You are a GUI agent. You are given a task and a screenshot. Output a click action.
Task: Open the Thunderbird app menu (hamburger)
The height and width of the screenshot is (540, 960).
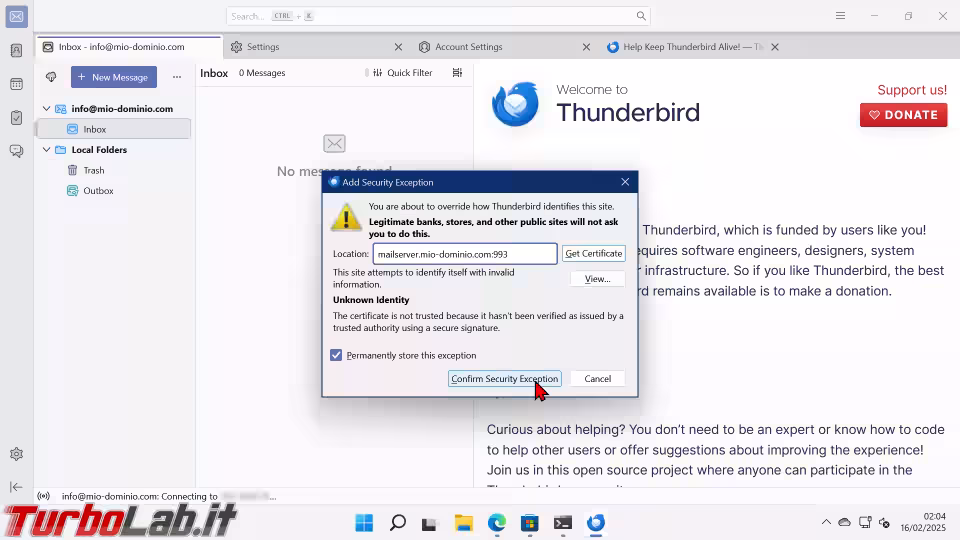841,16
